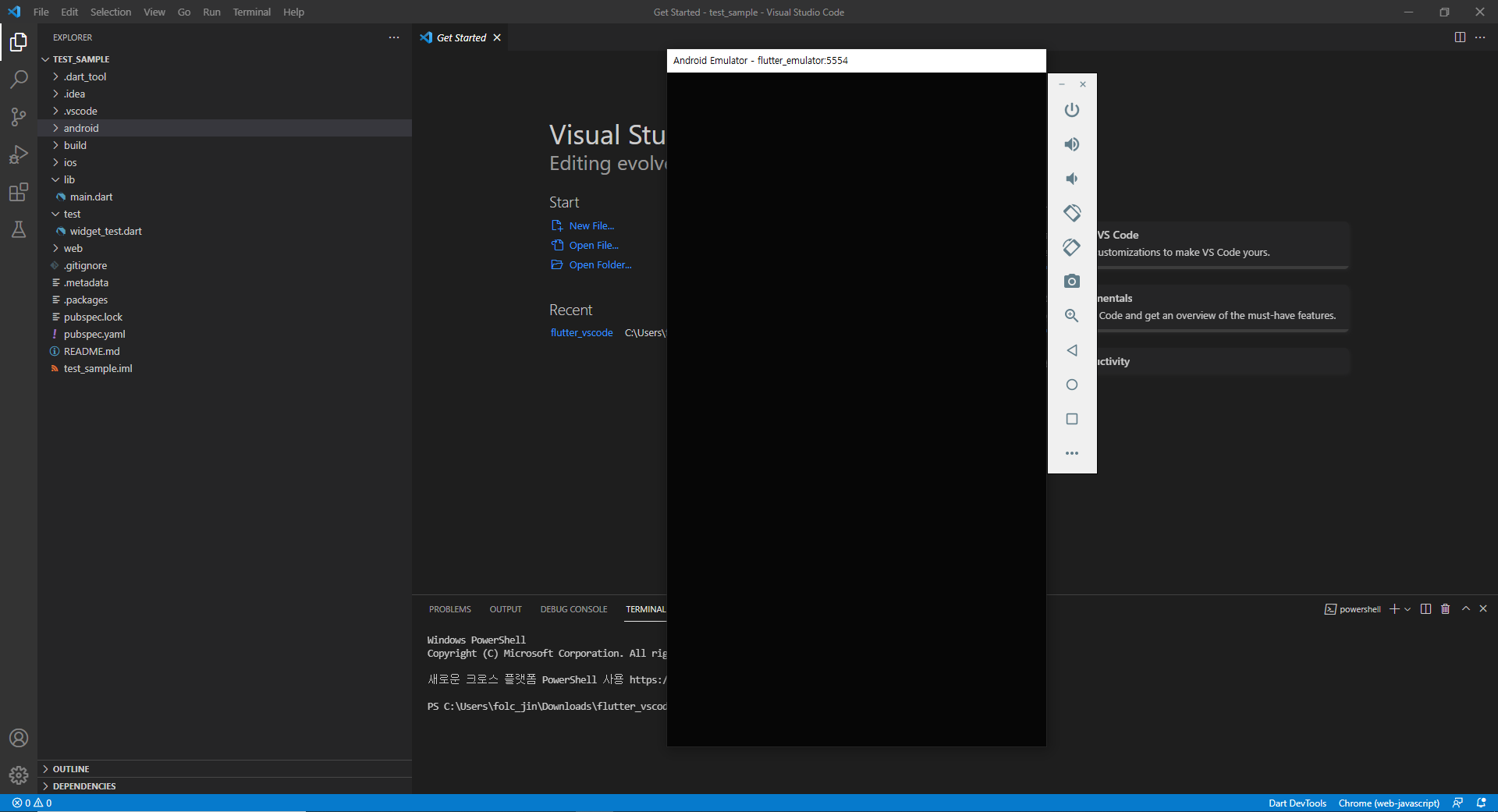1498x812 pixels.
Task: Take an emulator screenshot with camera icon
Action: coord(1072,282)
